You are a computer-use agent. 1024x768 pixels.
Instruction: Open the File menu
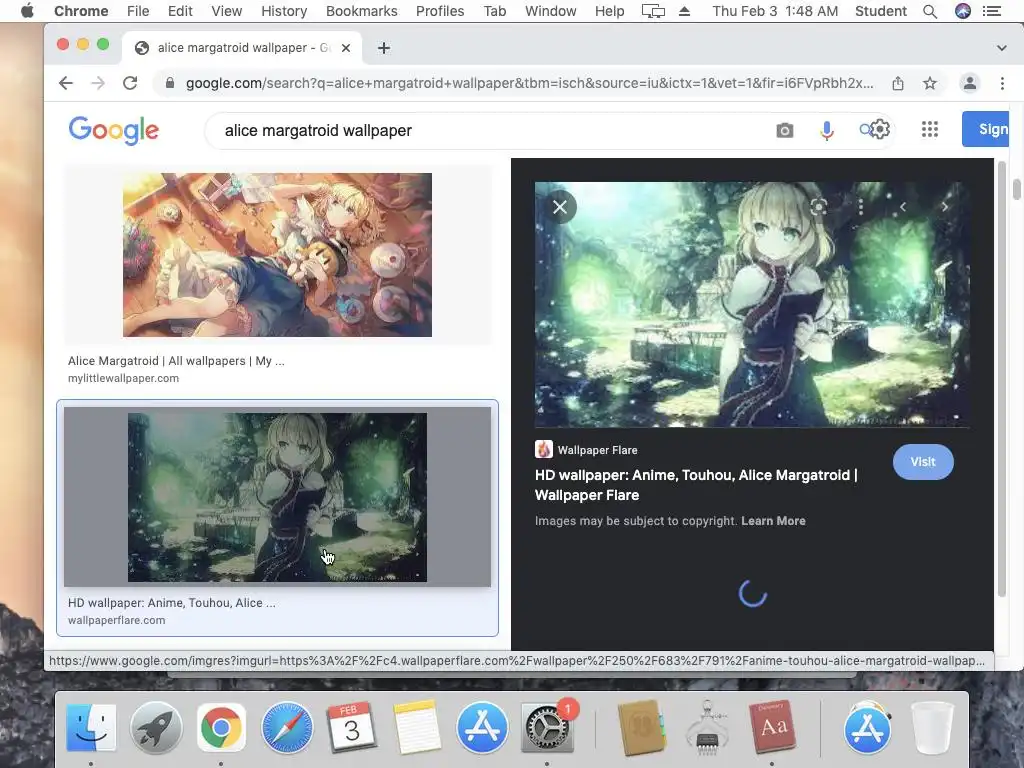tap(138, 11)
